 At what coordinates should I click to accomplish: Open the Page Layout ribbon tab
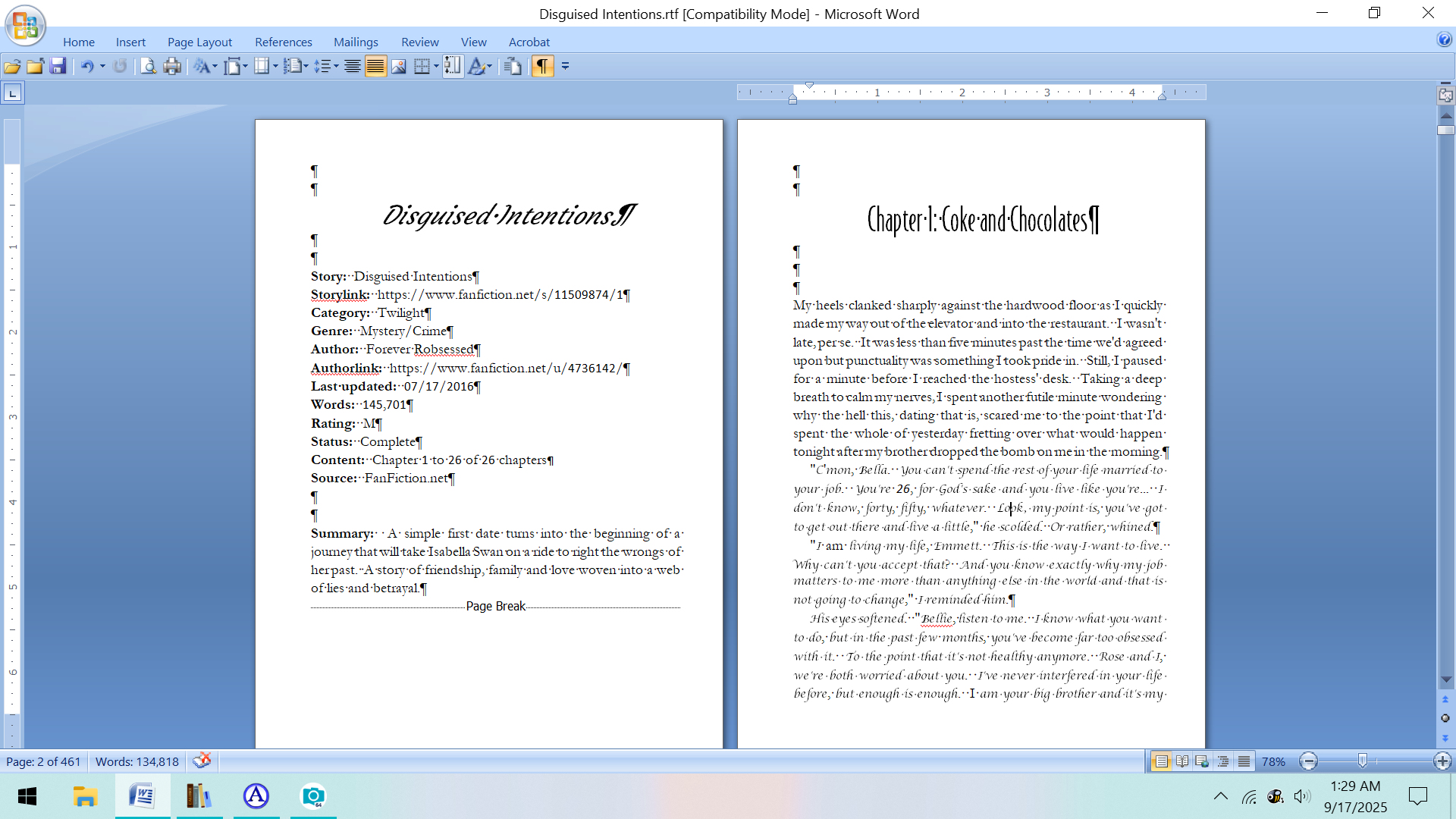pos(199,42)
